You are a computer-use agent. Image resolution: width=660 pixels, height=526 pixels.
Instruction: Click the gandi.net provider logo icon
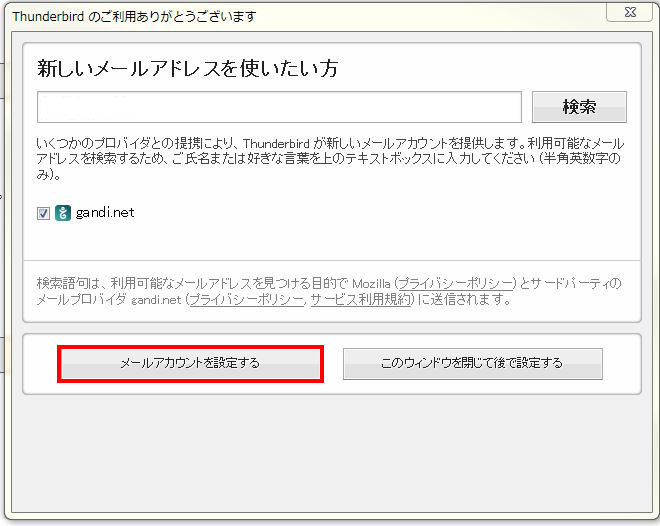pyautogui.click(x=63, y=213)
